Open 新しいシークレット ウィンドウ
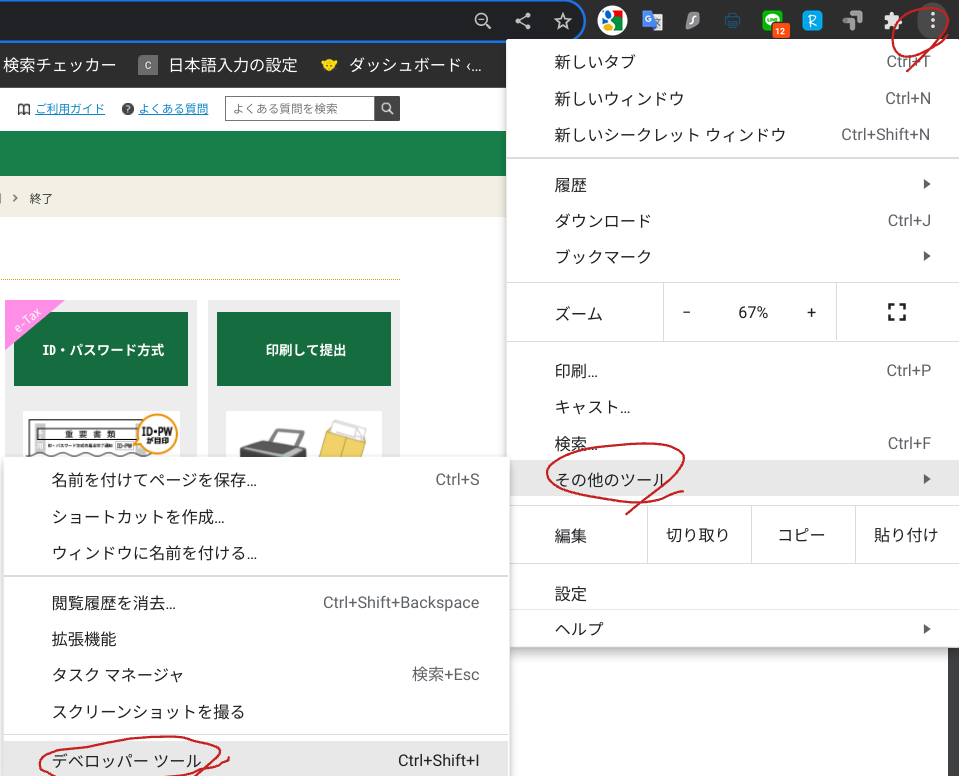Image resolution: width=959 pixels, height=776 pixels. click(733, 135)
